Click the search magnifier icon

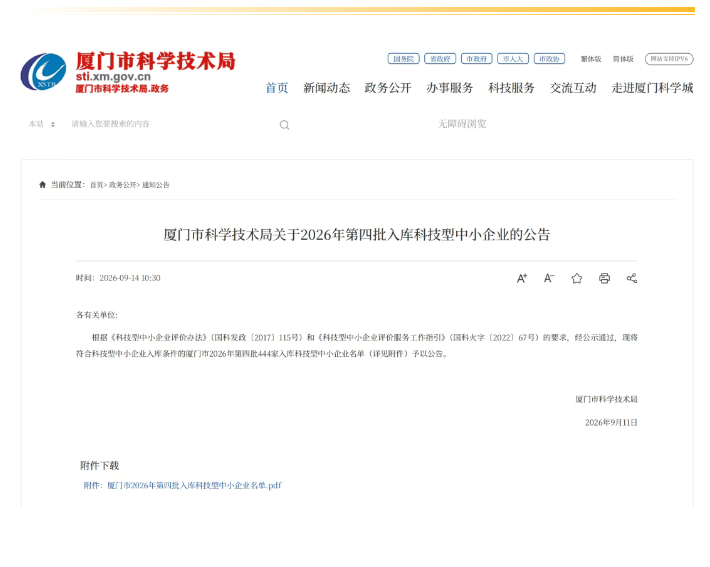pyautogui.click(x=284, y=125)
